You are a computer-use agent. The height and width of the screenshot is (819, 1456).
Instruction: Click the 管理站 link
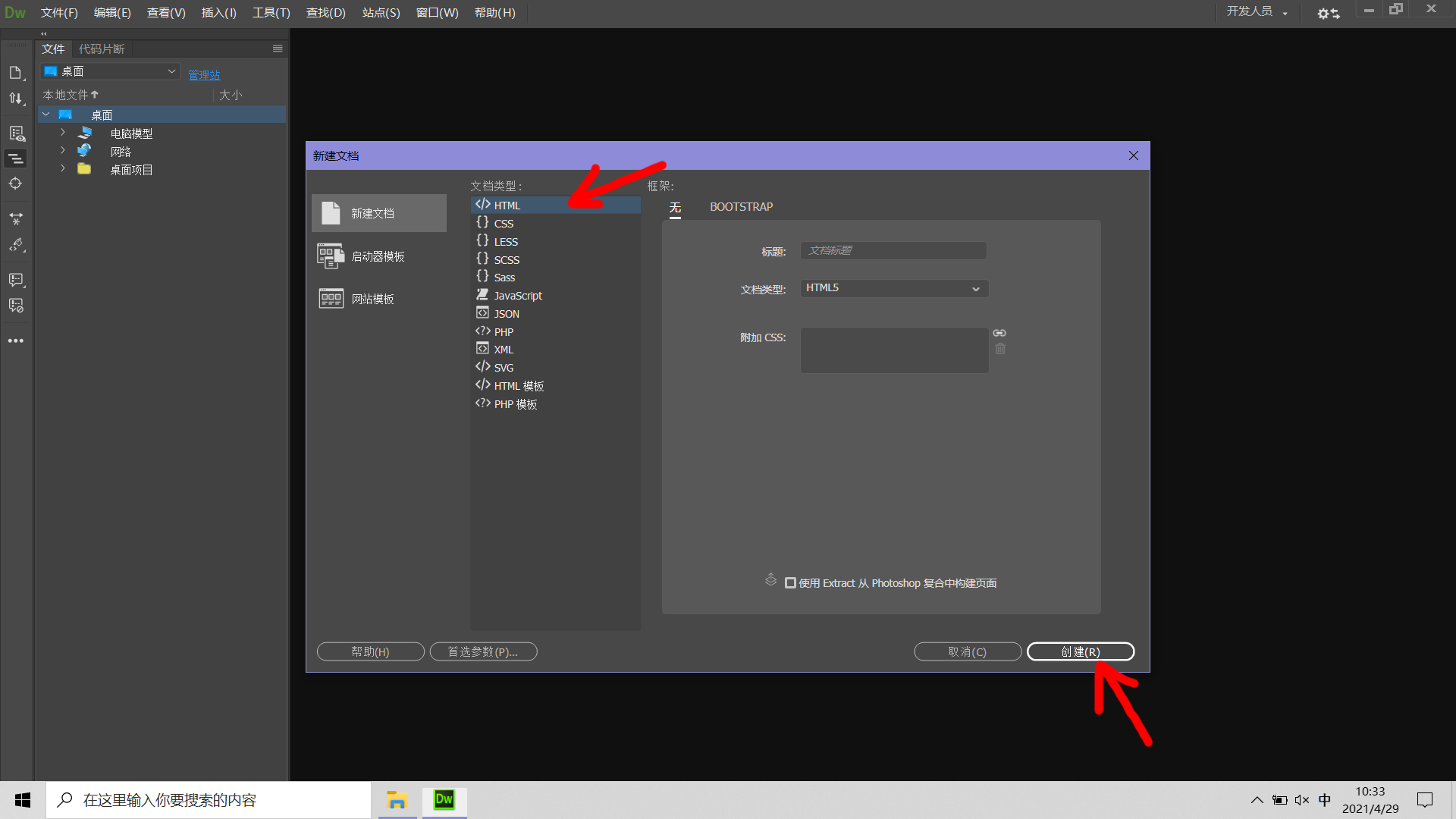tap(204, 75)
